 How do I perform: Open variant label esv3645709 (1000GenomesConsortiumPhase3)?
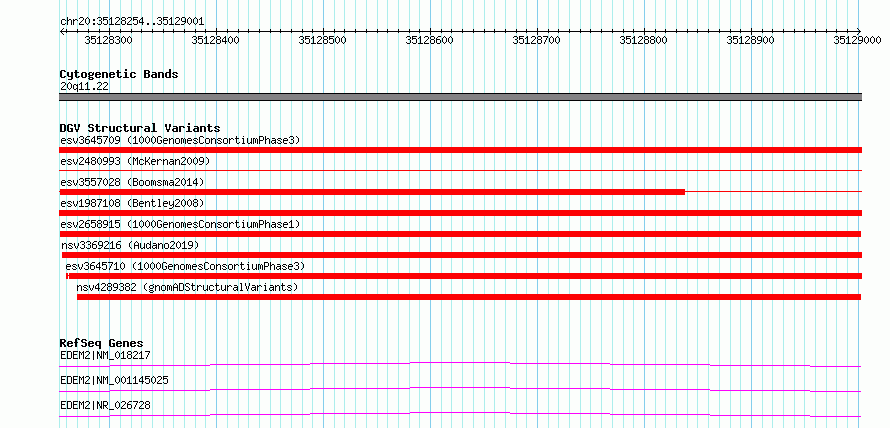coord(180,140)
